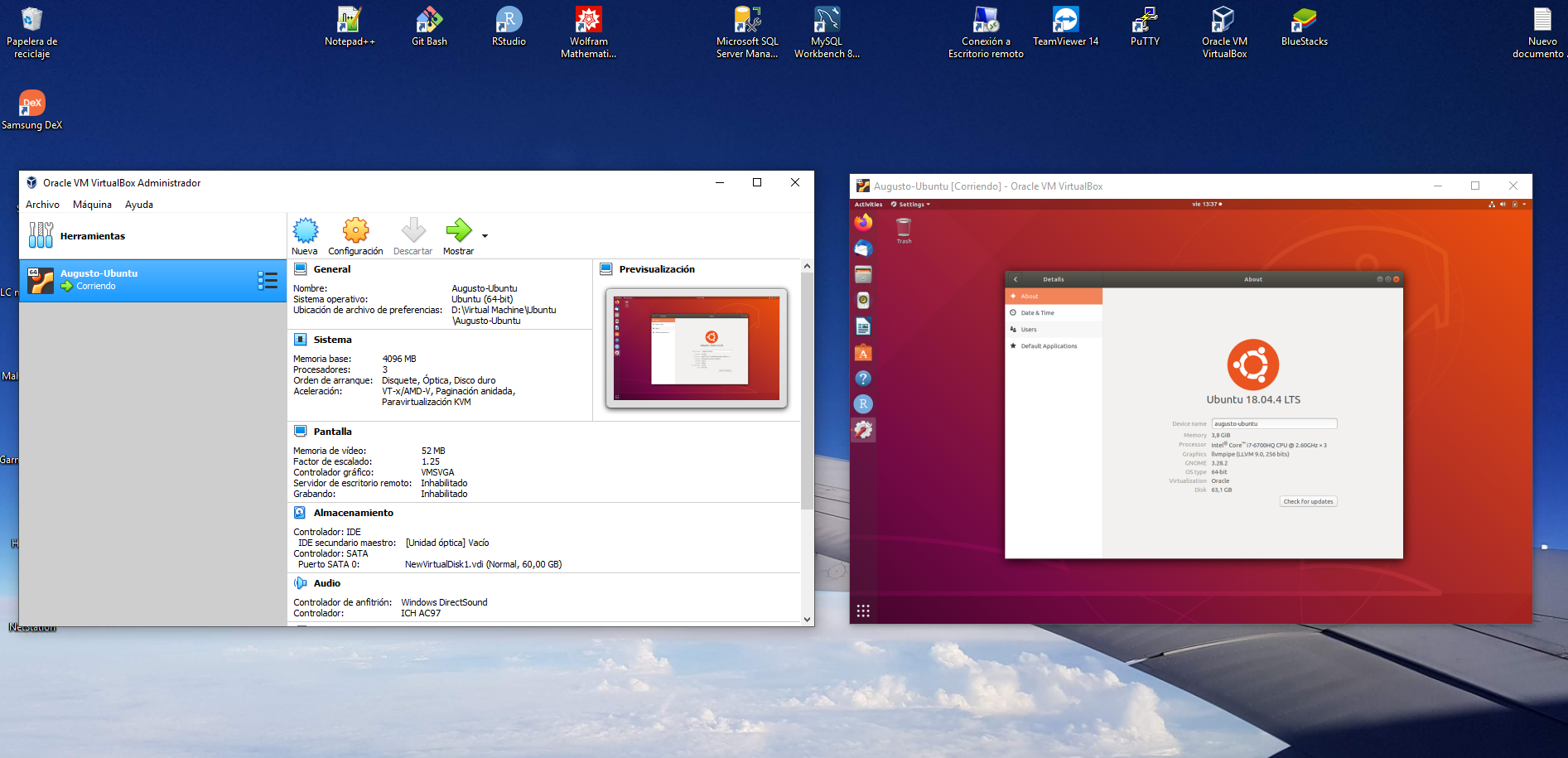Open Ubuntu system status menu arrow
Screen dimensions: 1568x758
point(1524,204)
